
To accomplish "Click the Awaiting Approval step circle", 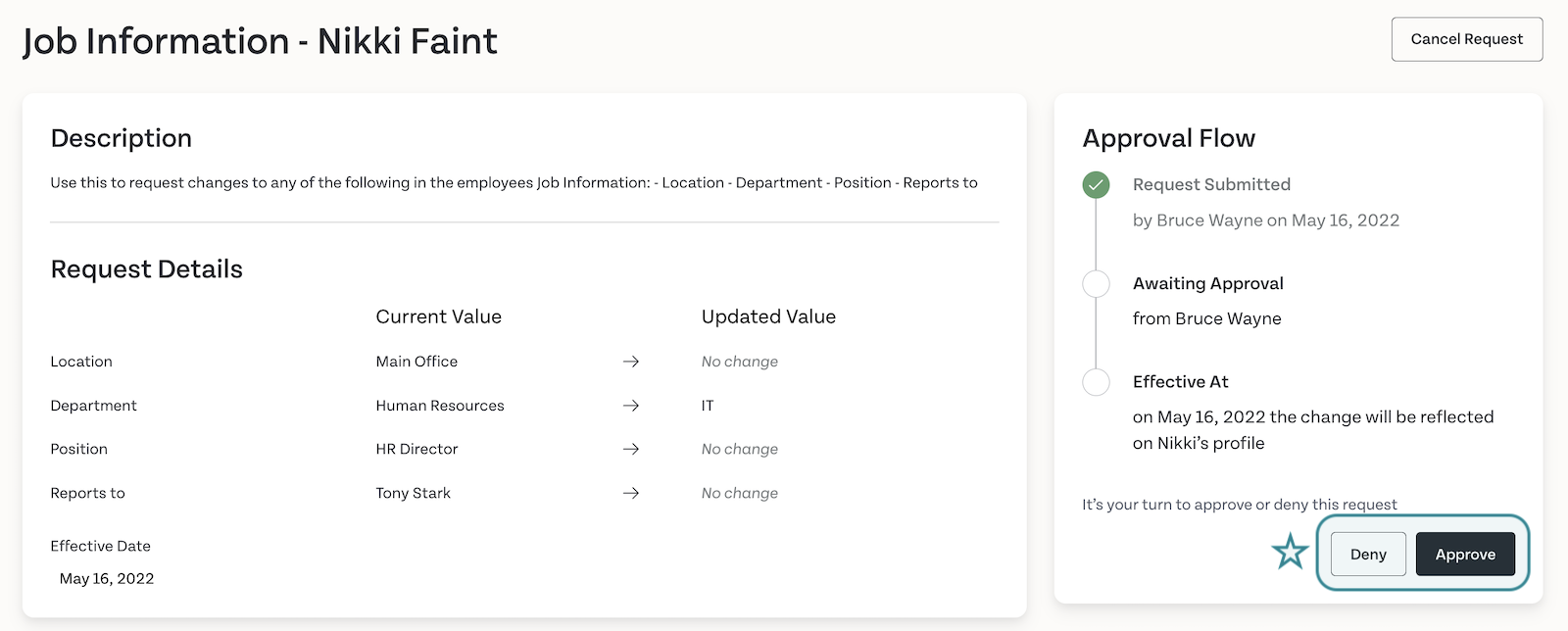I will coord(1096,284).
